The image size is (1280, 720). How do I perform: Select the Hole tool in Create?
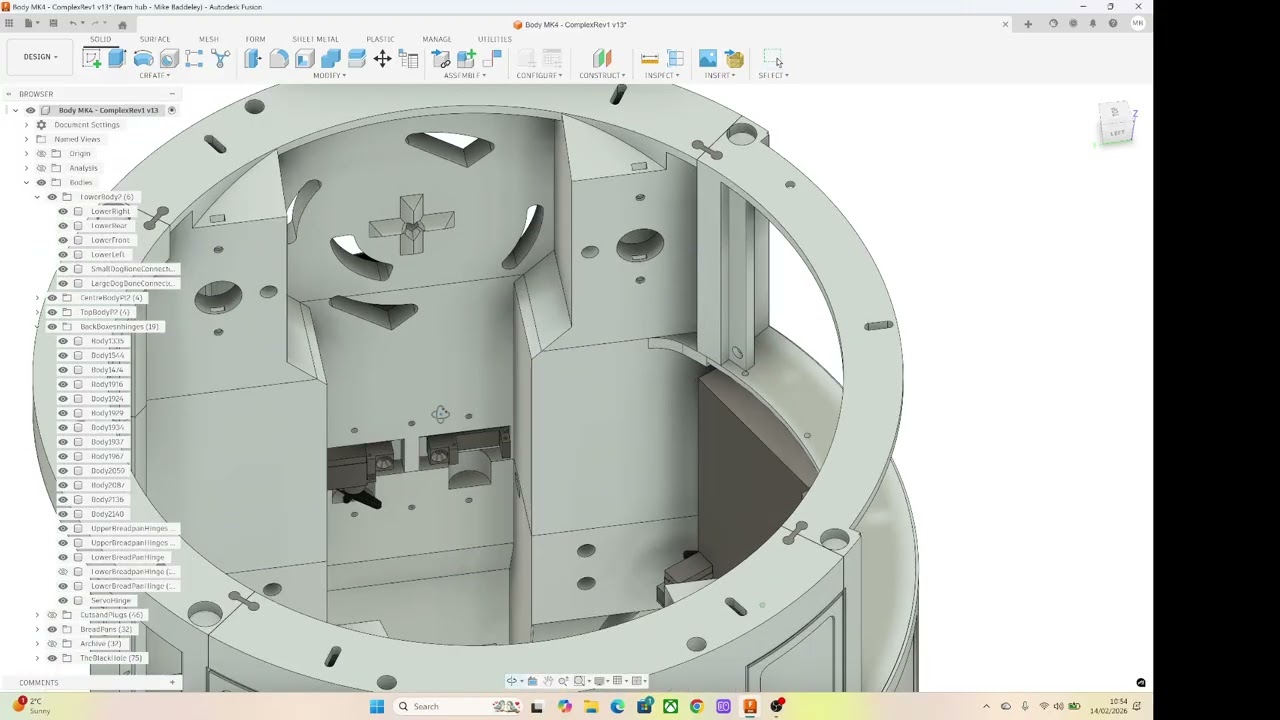pyautogui.click(x=169, y=59)
